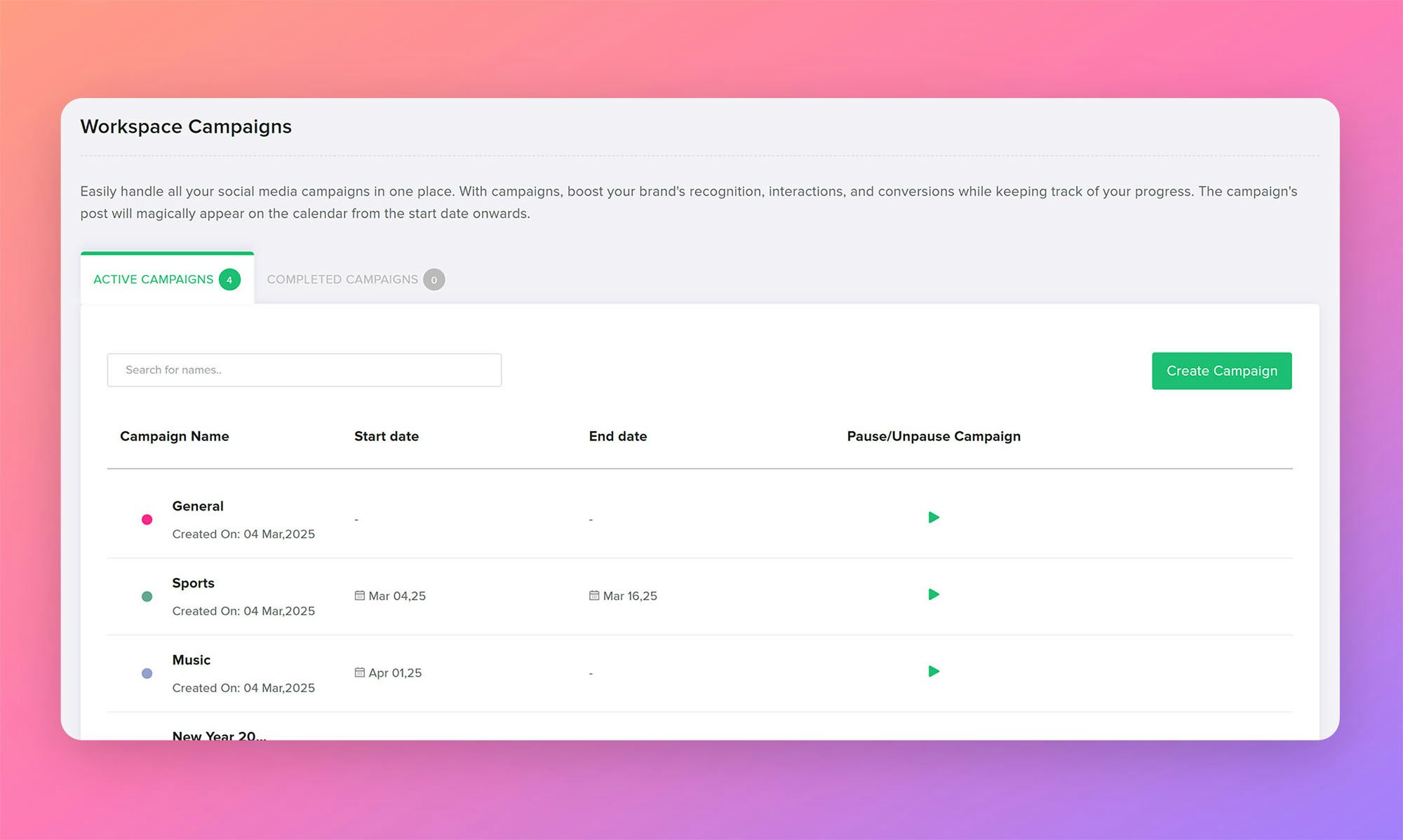Unpause the General campaign play icon

coord(933,517)
